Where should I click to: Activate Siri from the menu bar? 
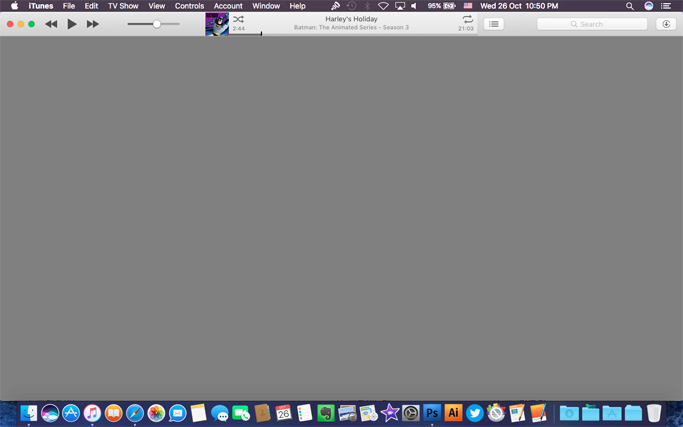point(649,6)
